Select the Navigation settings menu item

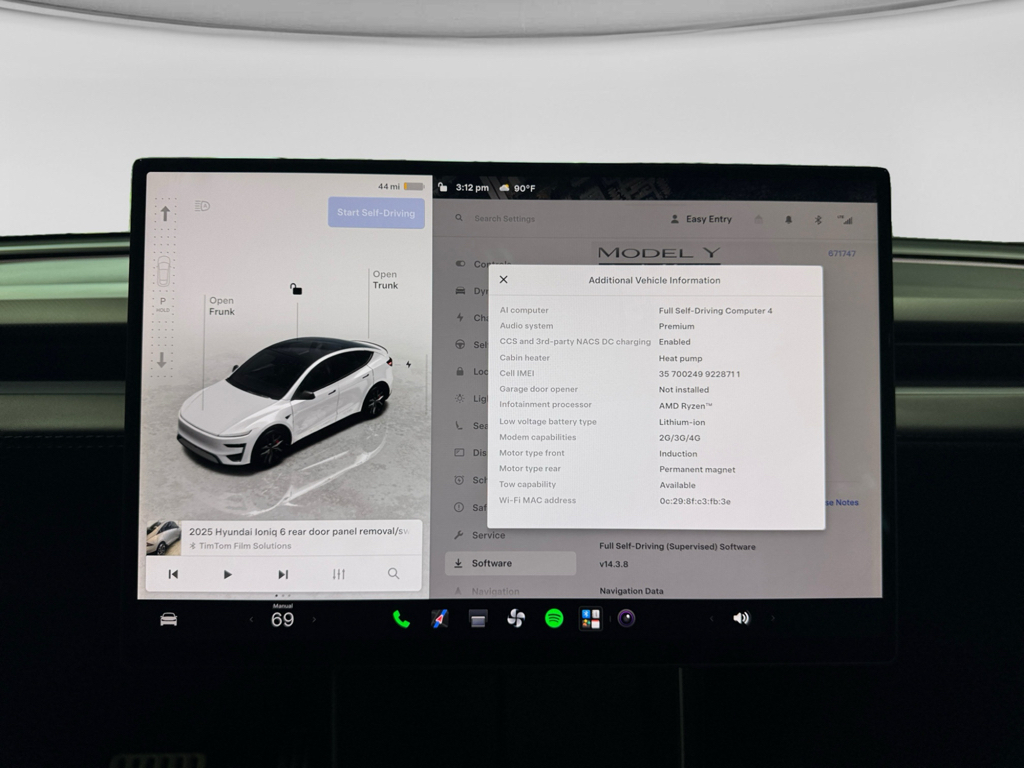click(495, 591)
